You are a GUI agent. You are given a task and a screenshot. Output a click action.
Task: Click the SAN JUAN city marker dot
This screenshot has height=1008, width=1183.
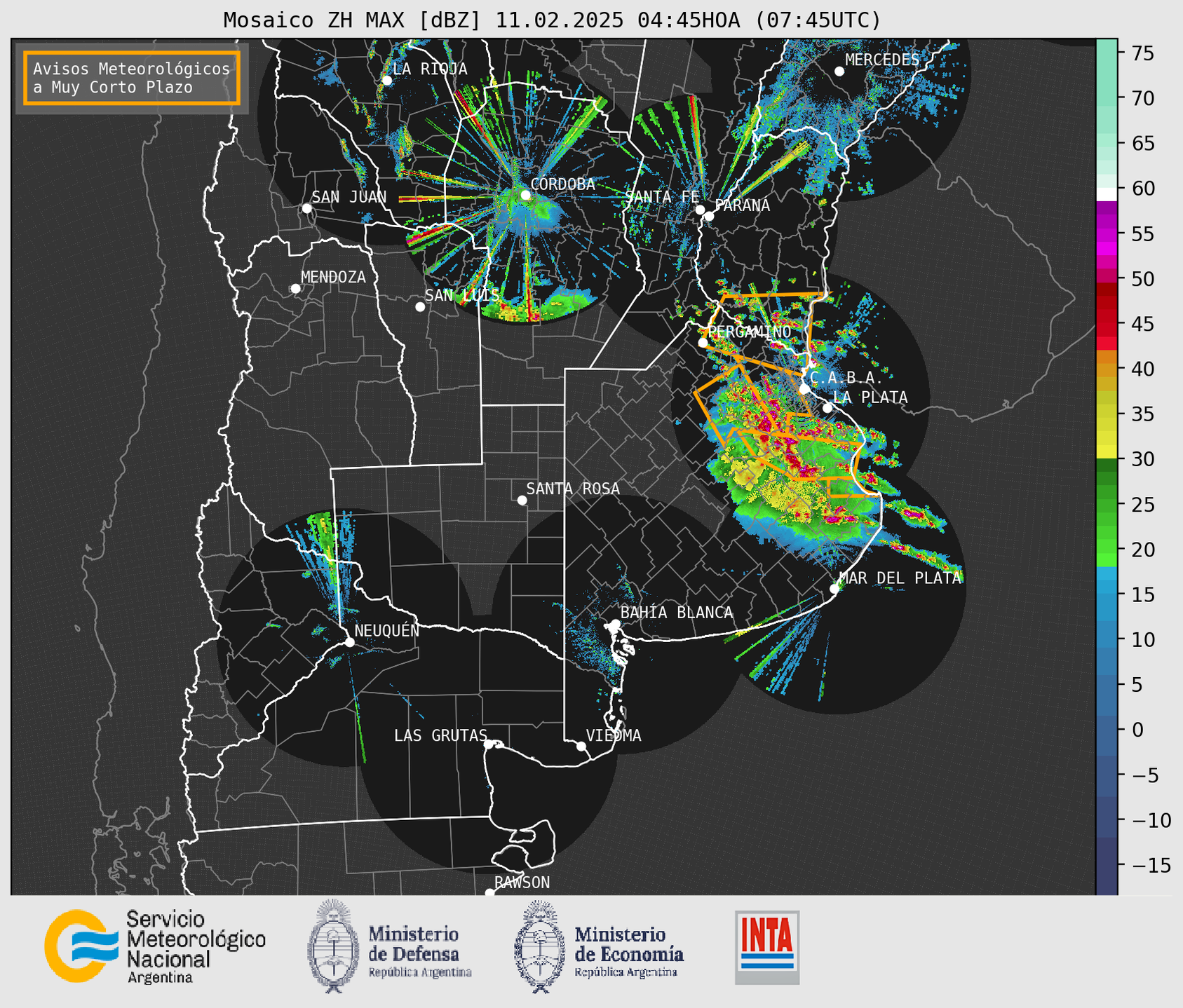[306, 208]
